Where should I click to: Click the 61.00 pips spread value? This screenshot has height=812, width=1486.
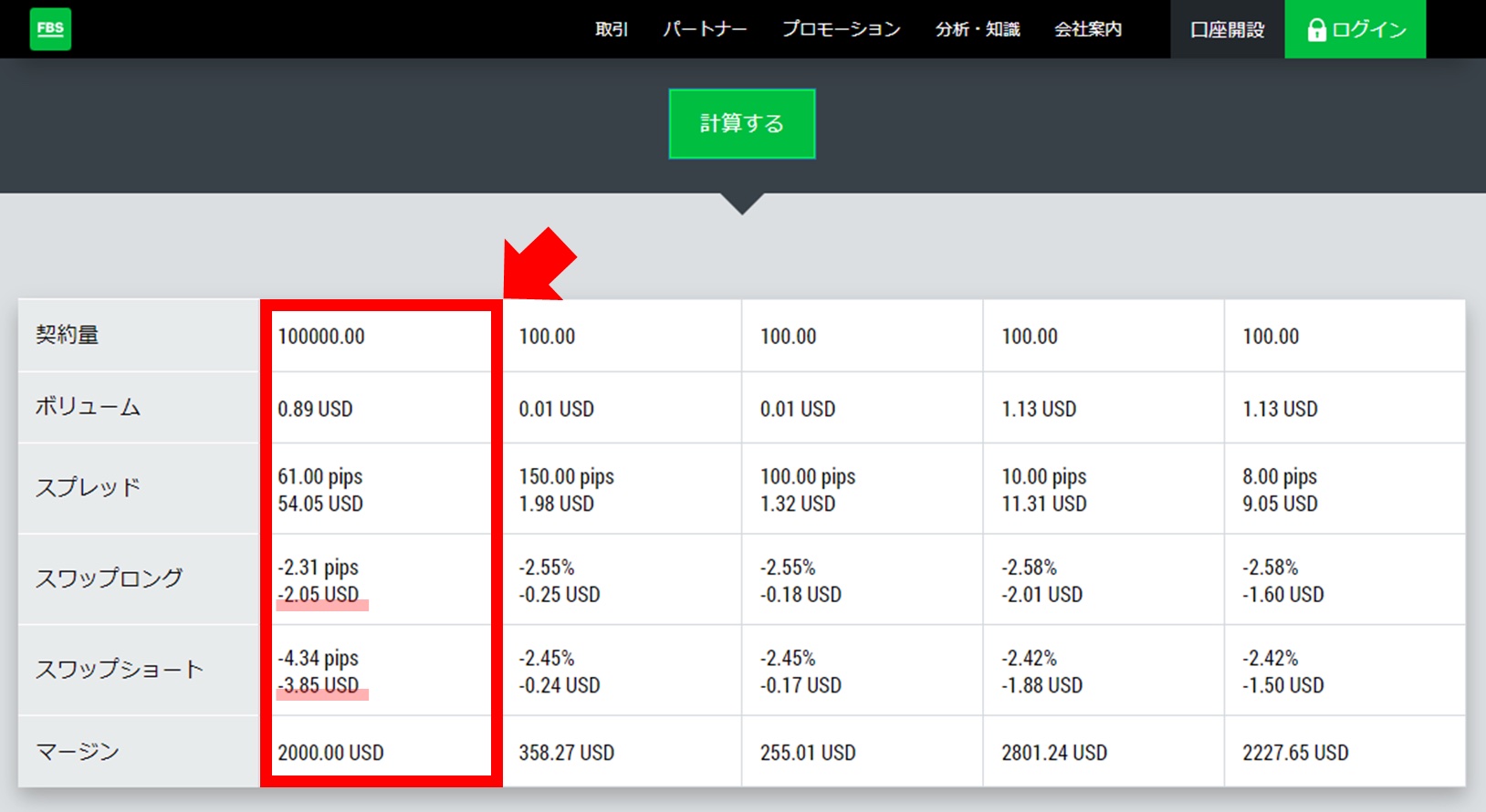tap(320, 476)
